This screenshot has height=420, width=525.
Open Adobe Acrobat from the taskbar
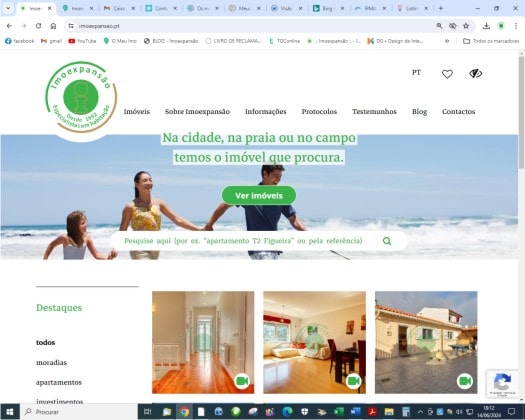(372, 412)
